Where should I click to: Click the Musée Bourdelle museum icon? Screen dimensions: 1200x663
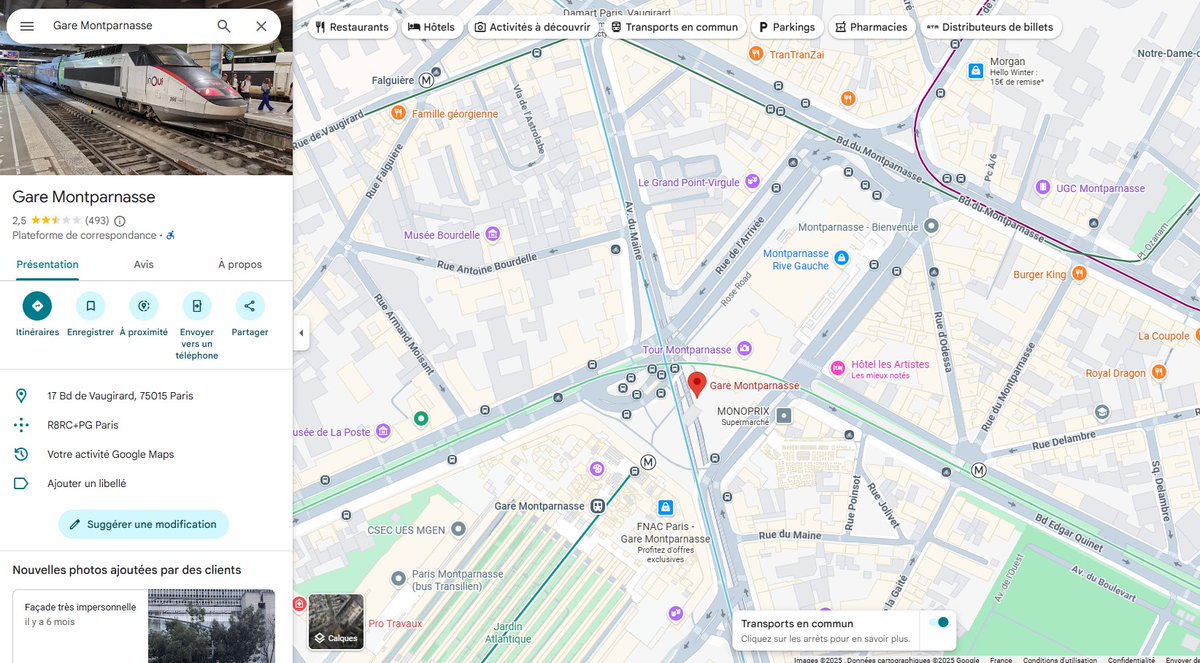pos(491,233)
